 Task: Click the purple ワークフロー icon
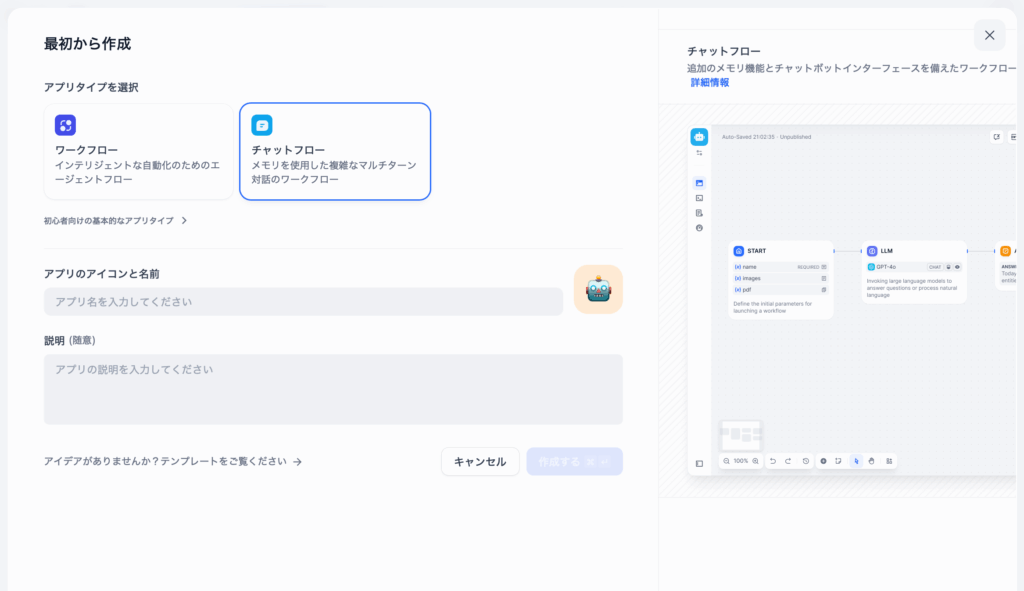(x=65, y=125)
